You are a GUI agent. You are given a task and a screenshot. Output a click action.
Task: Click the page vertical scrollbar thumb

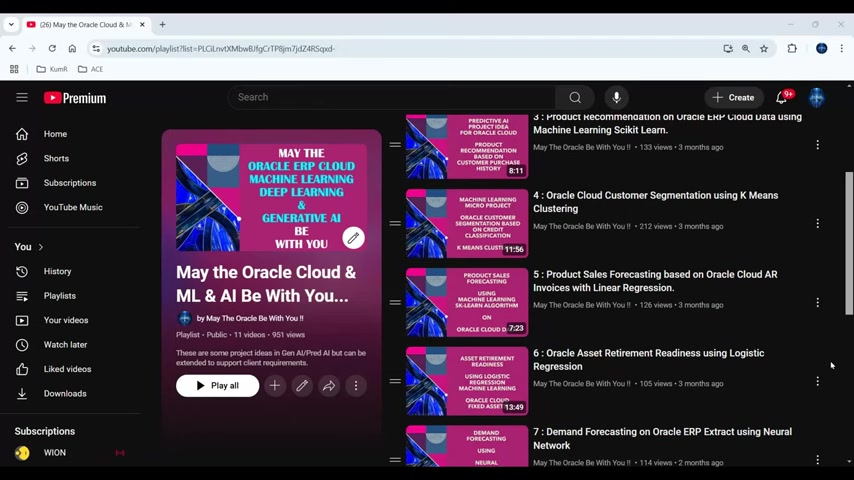849,243
